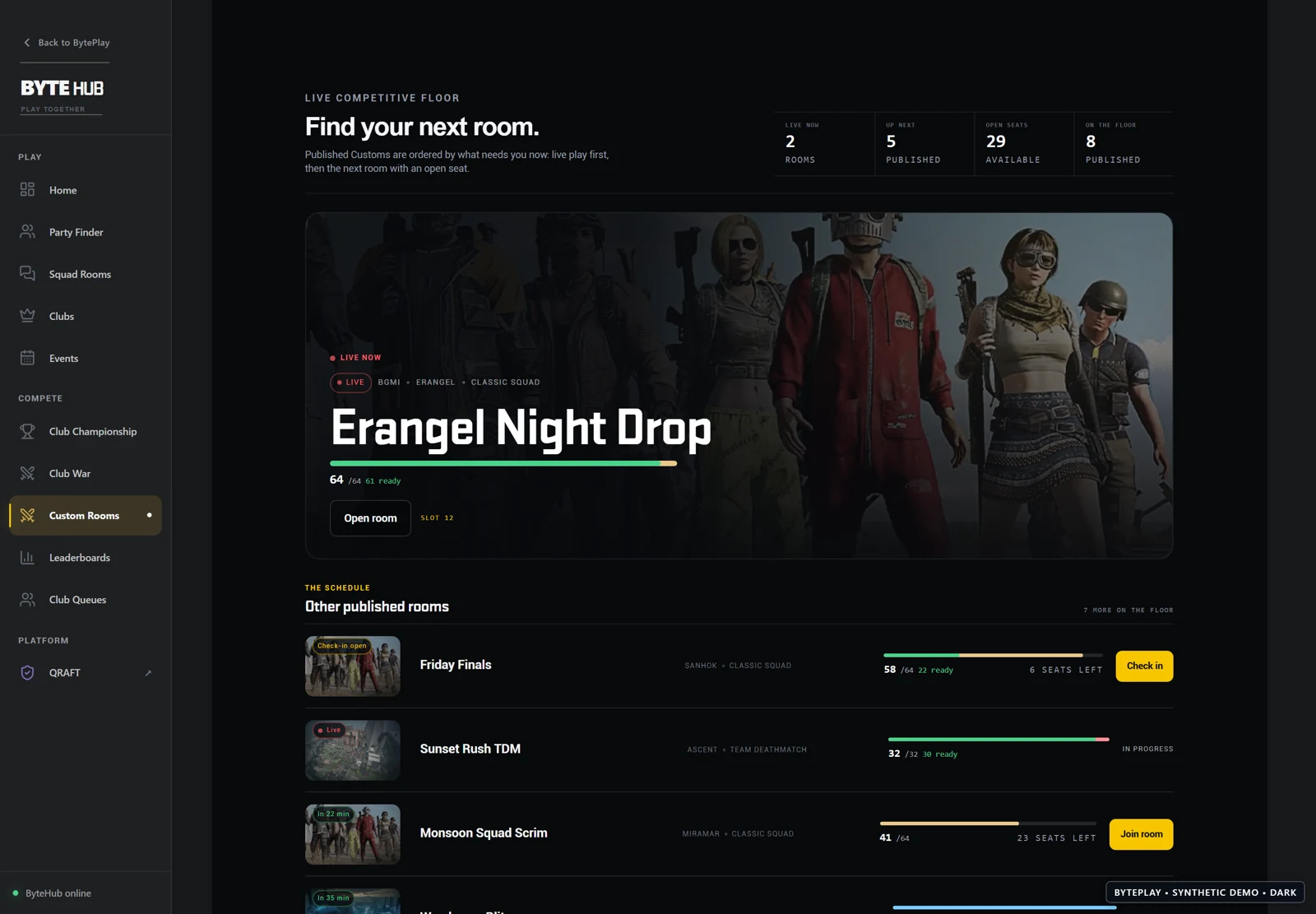Click the '29 Available' open seats stat
This screenshot has width=1316, height=914.
1023,143
